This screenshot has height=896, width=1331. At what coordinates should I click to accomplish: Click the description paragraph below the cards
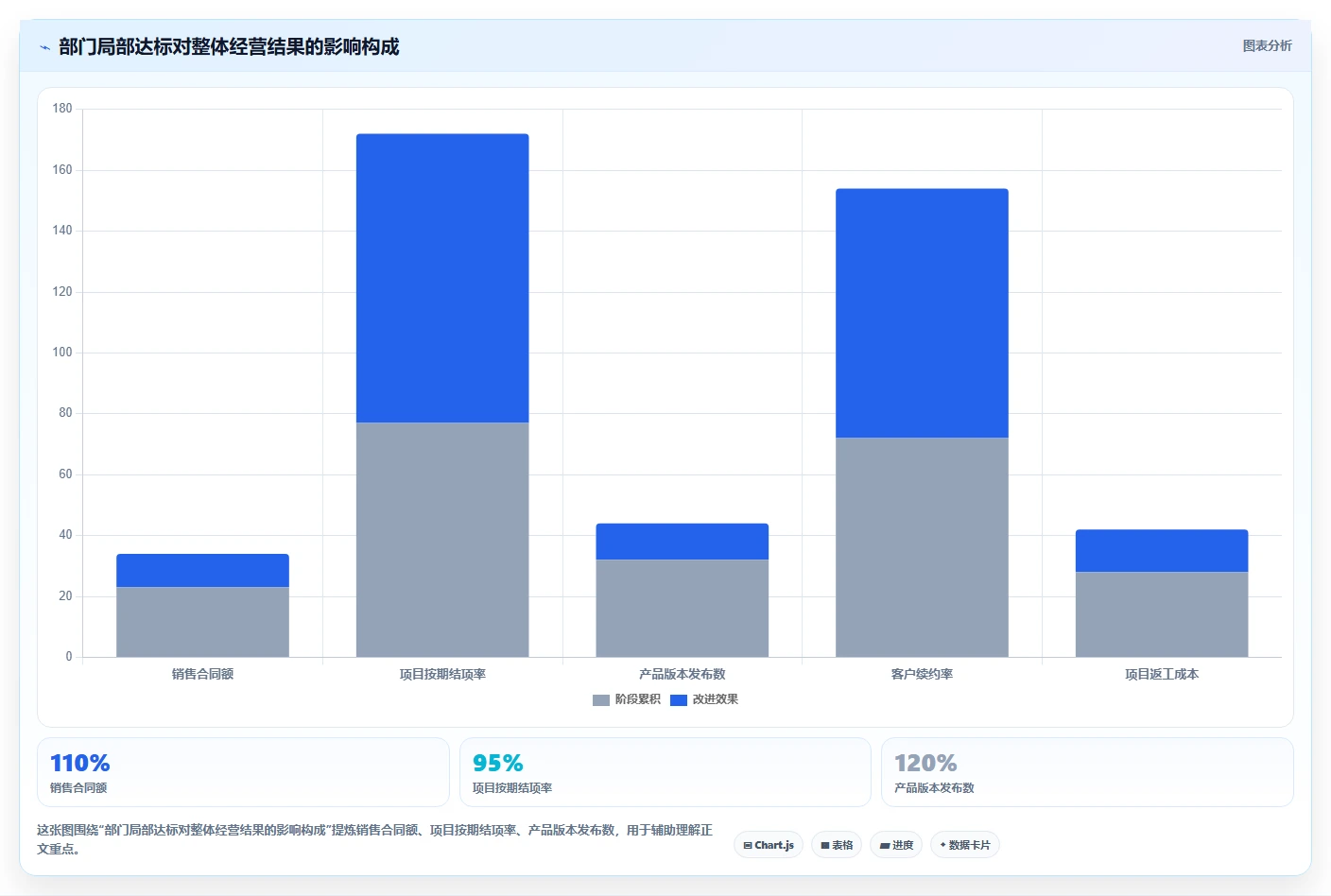click(x=375, y=839)
